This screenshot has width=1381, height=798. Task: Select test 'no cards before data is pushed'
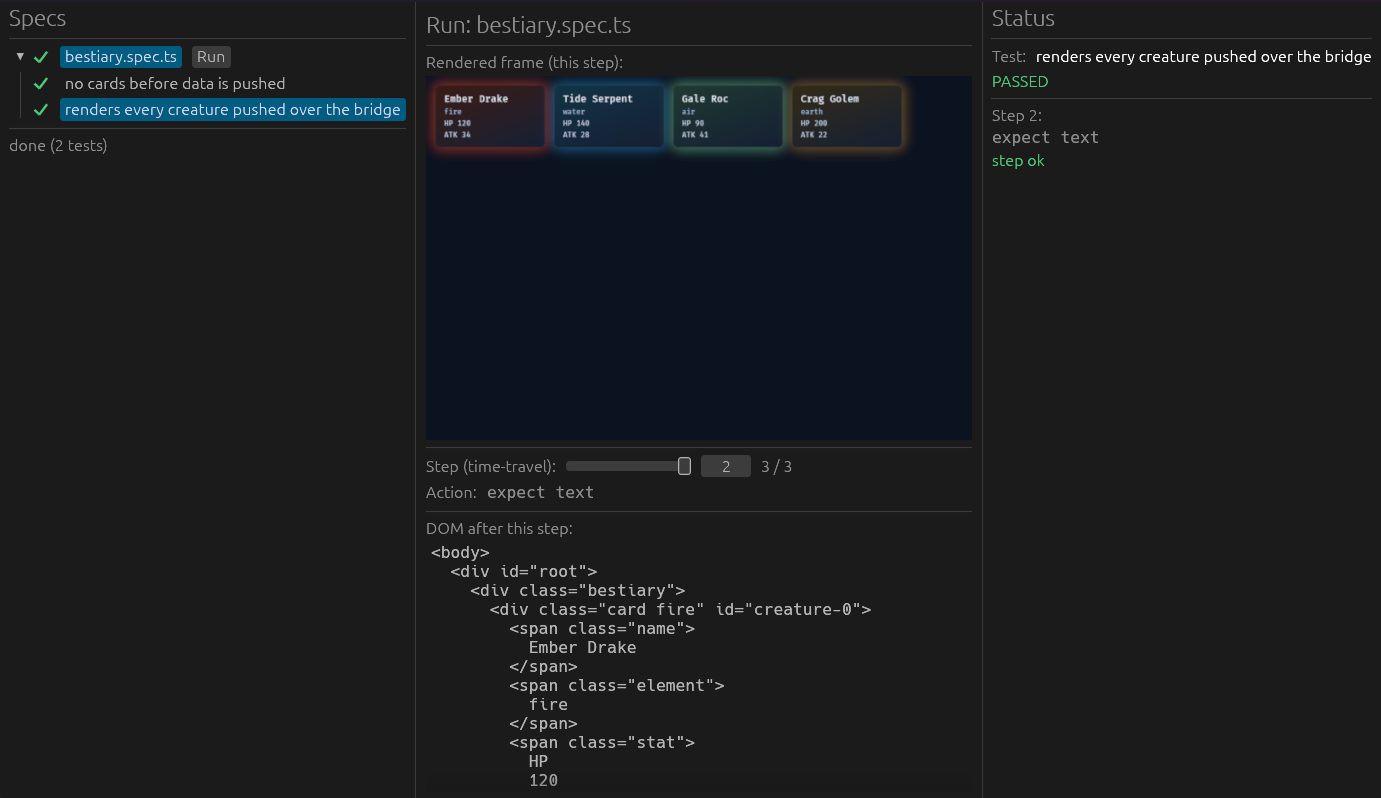pyautogui.click(x=175, y=83)
